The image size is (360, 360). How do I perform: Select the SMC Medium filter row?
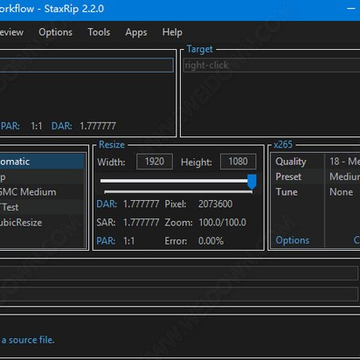(42, 192)
